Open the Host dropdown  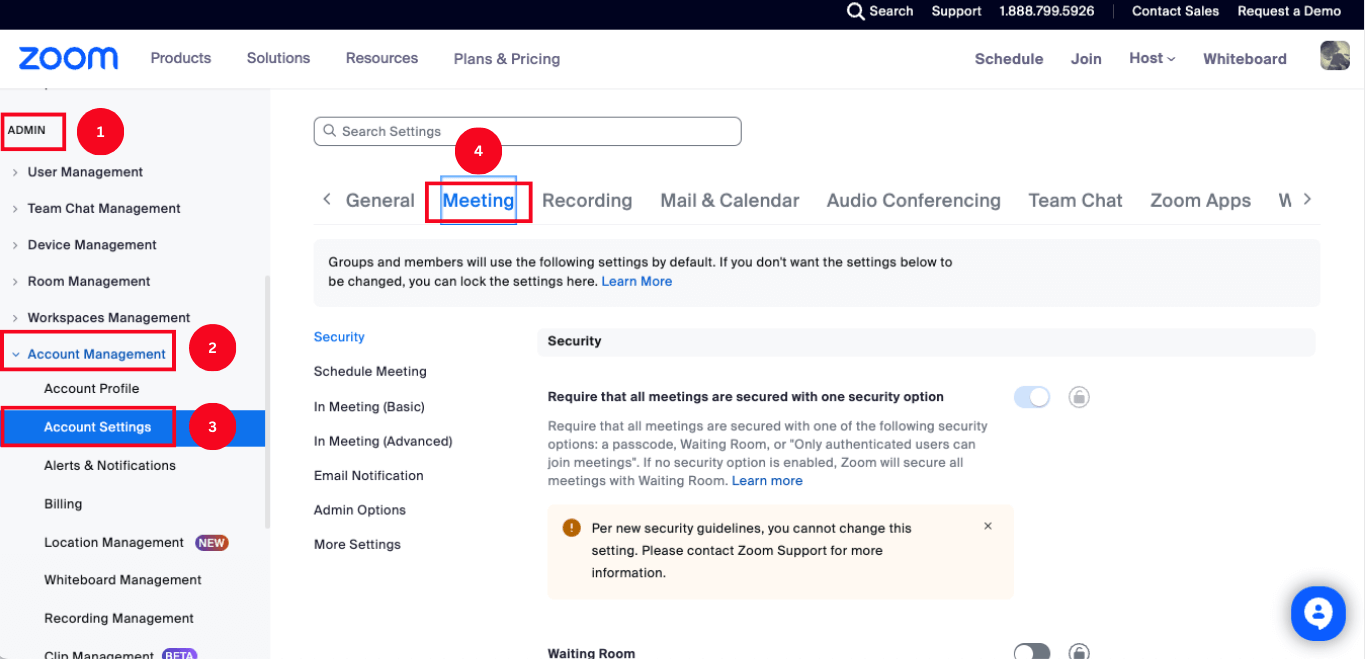tap(1152, 58)
